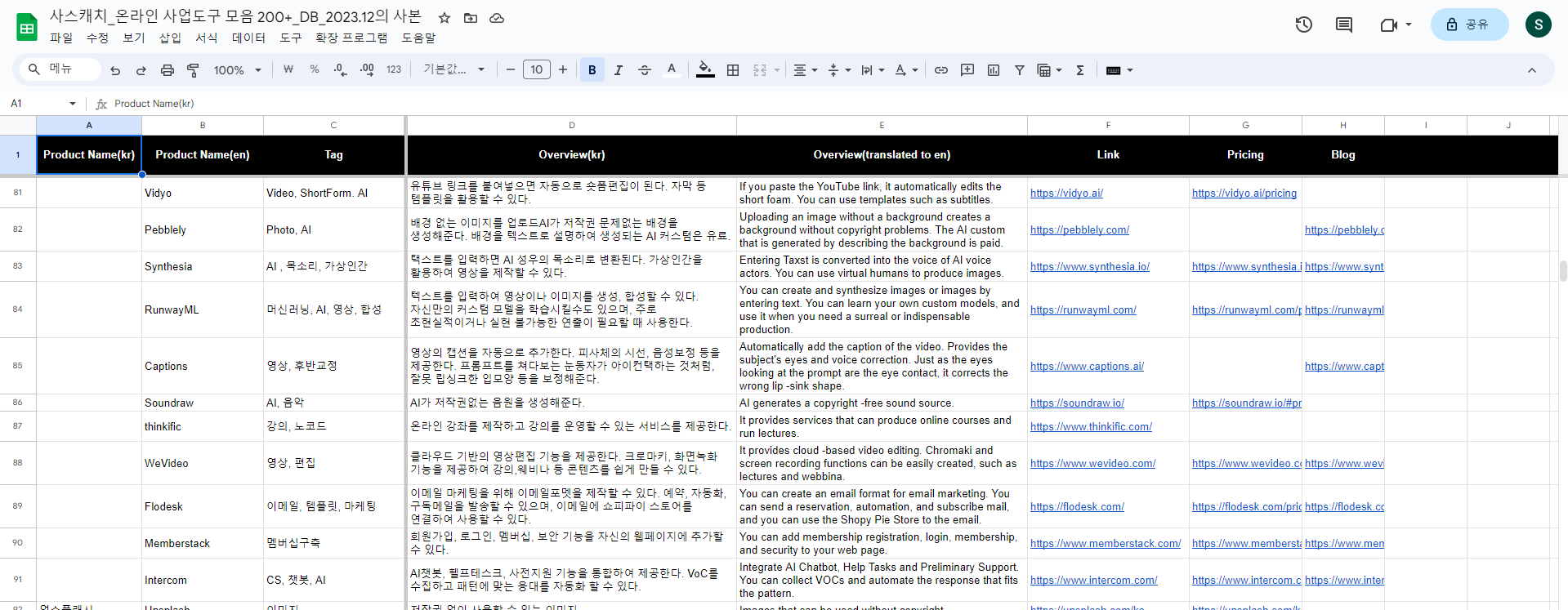Image resolution: width=1568 pixels, height=610 pixels.
Task: Decrease decimal places
Action: coord(341,70)
